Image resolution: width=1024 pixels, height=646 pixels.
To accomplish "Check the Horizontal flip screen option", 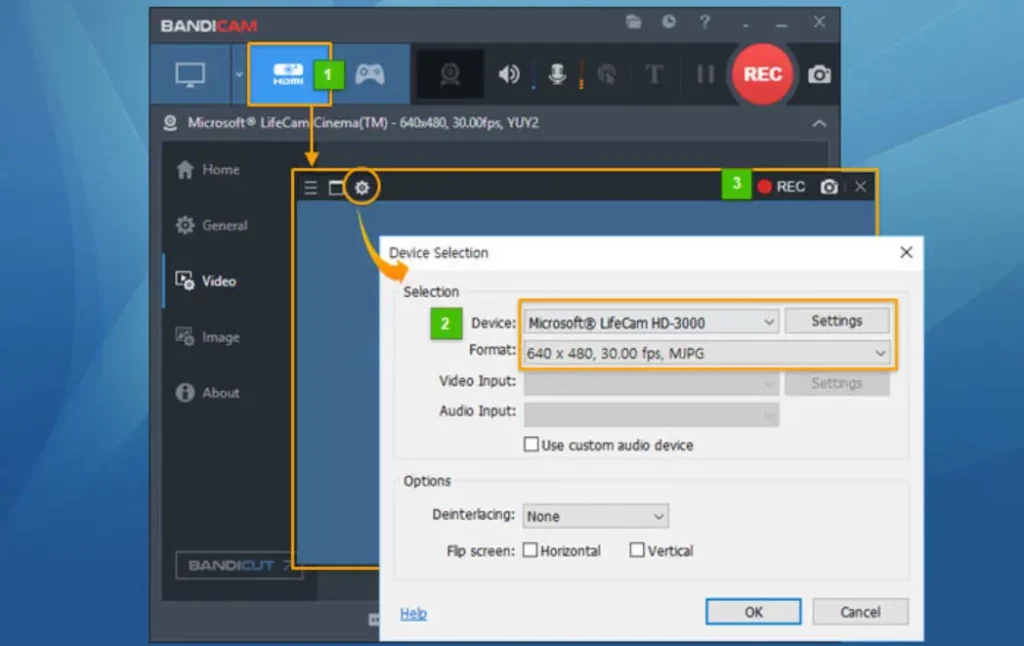I will point(530,550).
